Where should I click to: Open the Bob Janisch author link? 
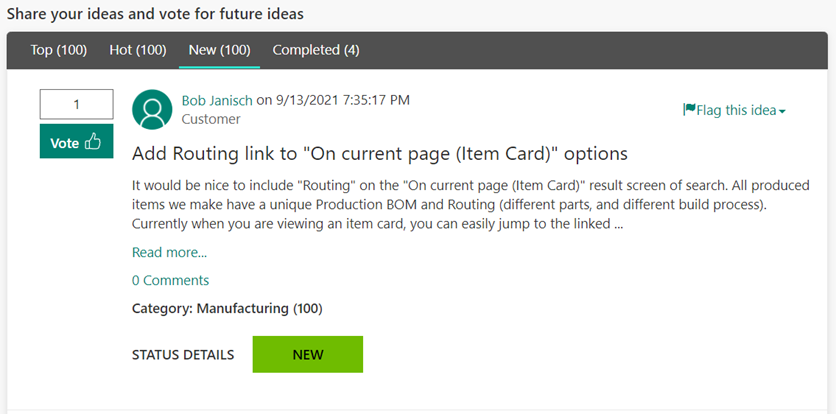pos(217,100)
